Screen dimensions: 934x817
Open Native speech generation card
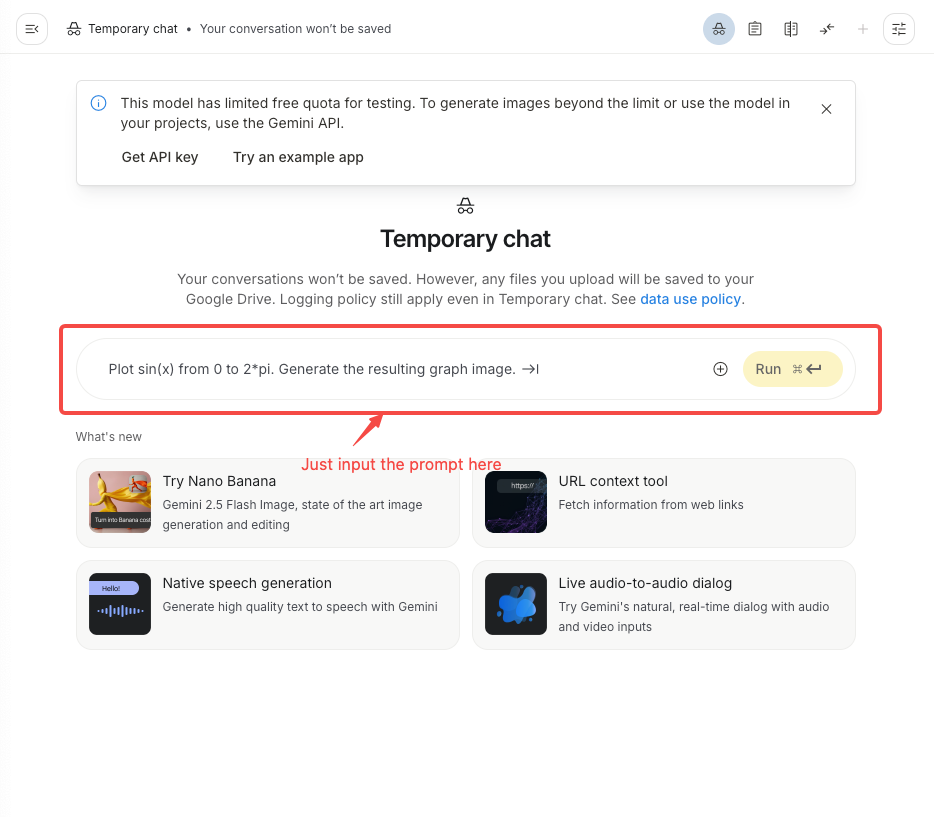pyautogui.click(x=267, y=604)
